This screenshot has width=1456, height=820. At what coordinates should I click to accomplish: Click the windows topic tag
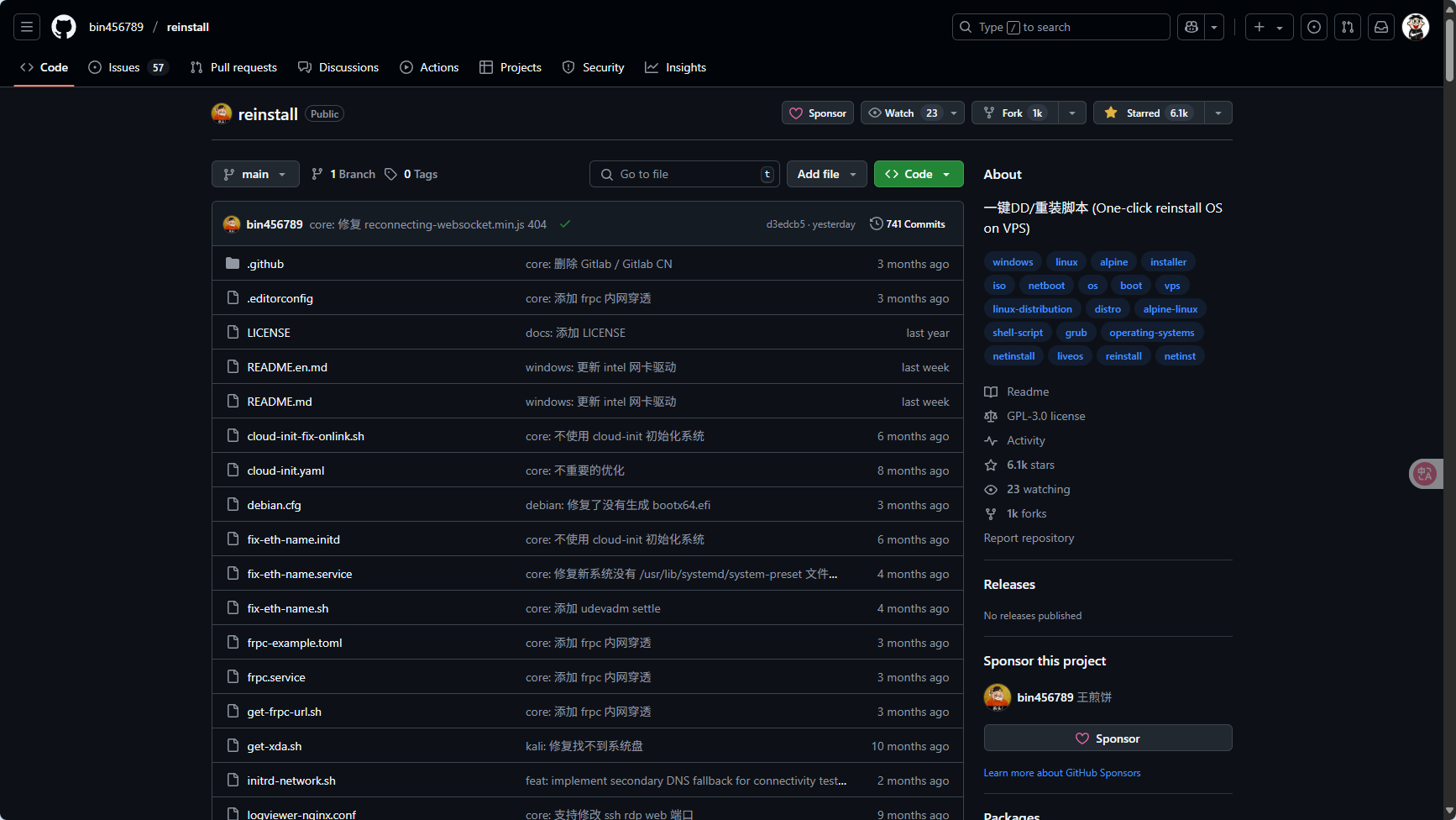tap(1013, 262)
